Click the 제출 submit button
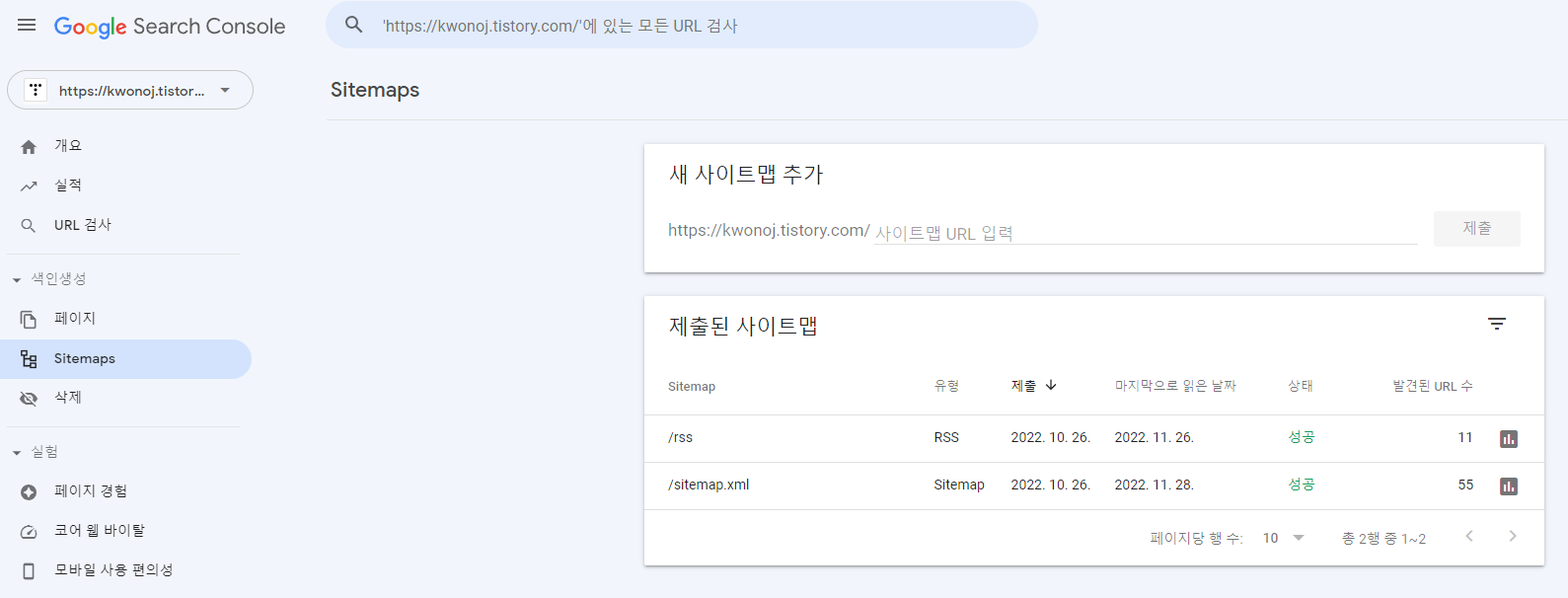This screenshot has height=598, width=1568. click(1476, 229)
